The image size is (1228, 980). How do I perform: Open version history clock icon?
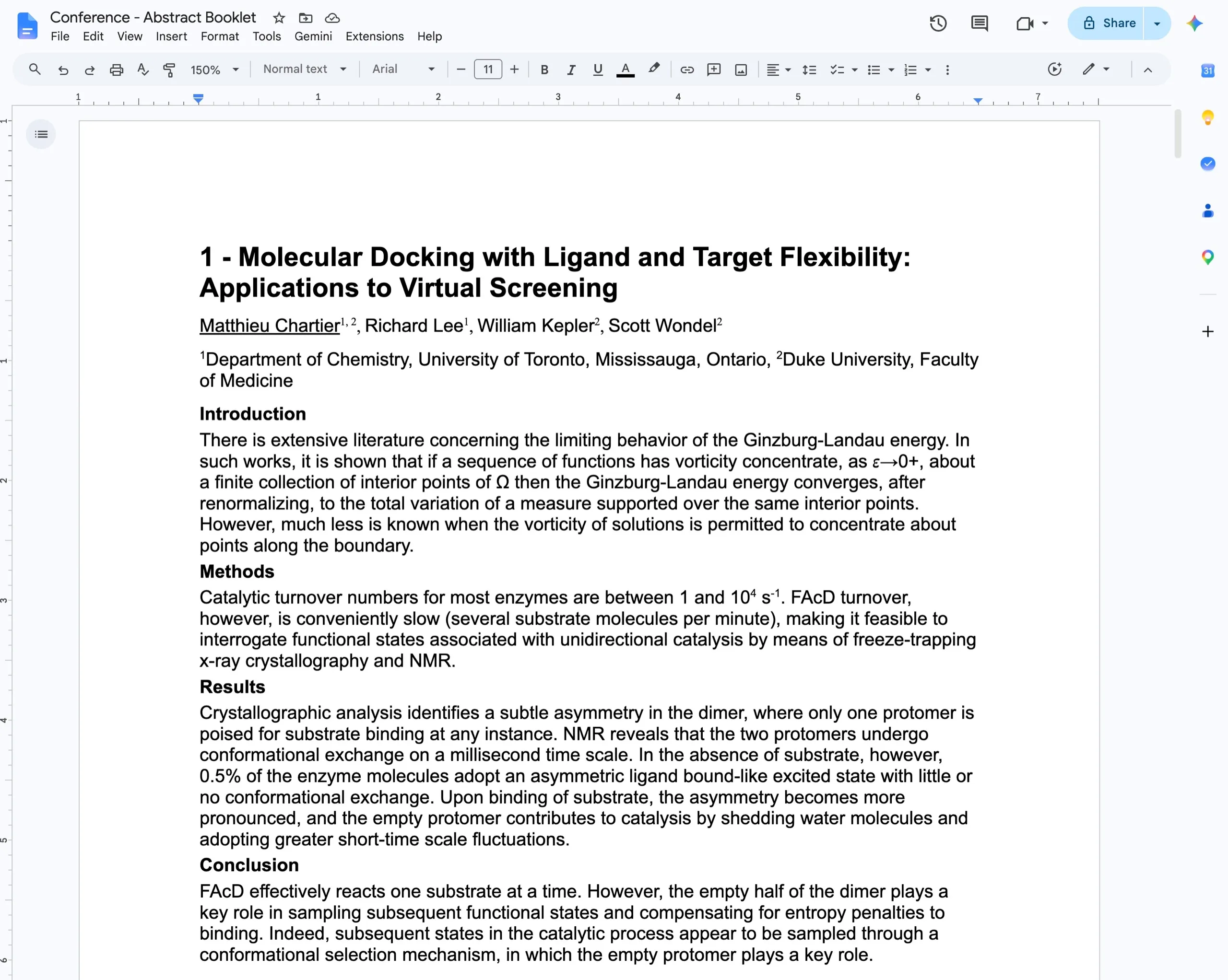pyautogui.click(x=938, y=23)
